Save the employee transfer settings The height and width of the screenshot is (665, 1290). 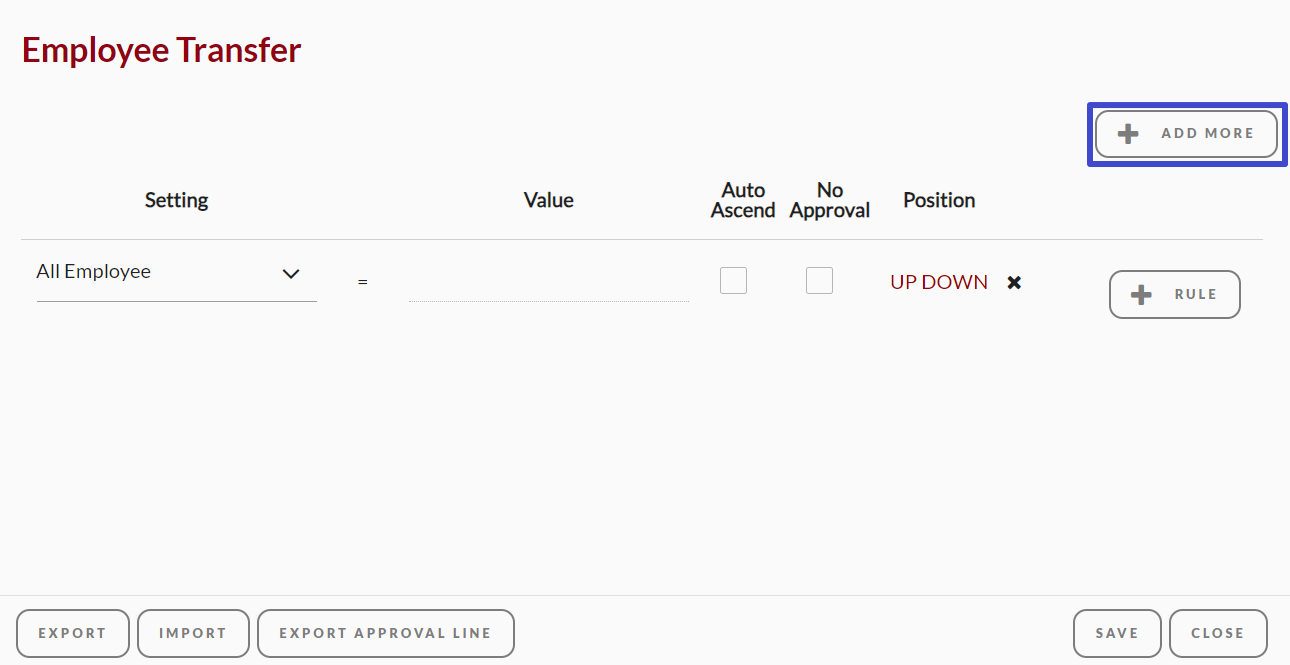click(x=1116, y=633)
